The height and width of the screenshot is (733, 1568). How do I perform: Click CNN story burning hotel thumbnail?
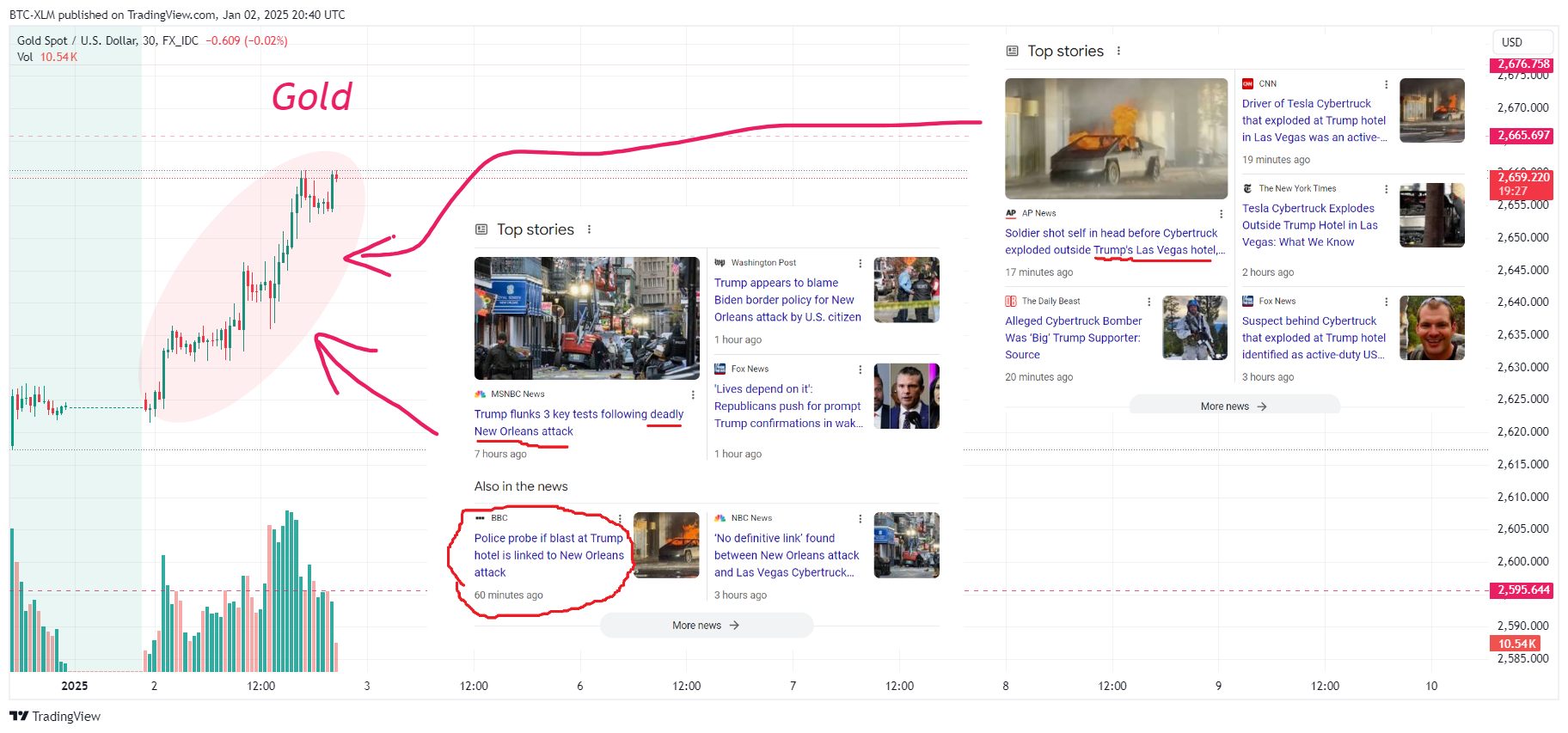[x=1431, y=110]
